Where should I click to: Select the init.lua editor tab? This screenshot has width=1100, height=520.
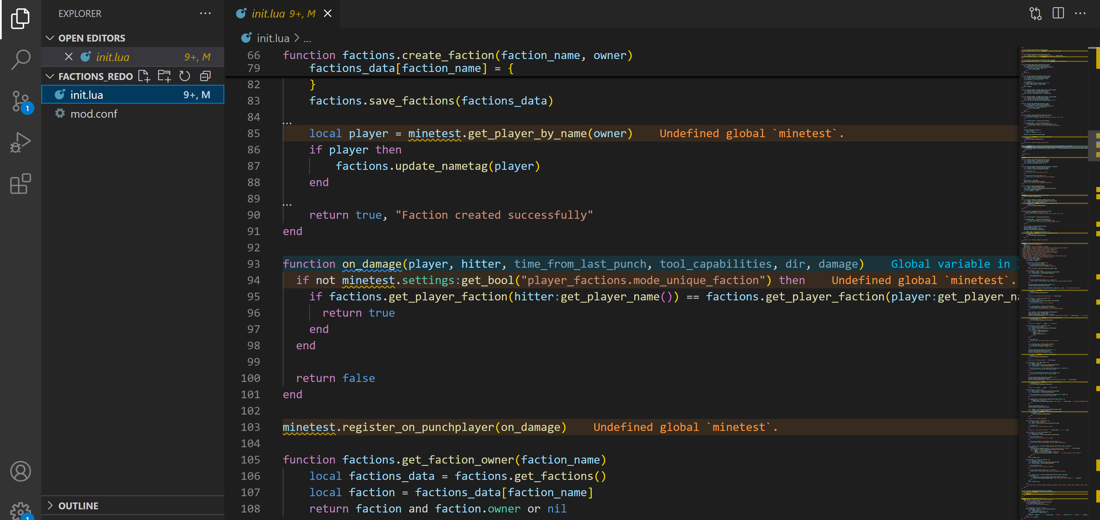pyautogui.click(x=283, y=13)
